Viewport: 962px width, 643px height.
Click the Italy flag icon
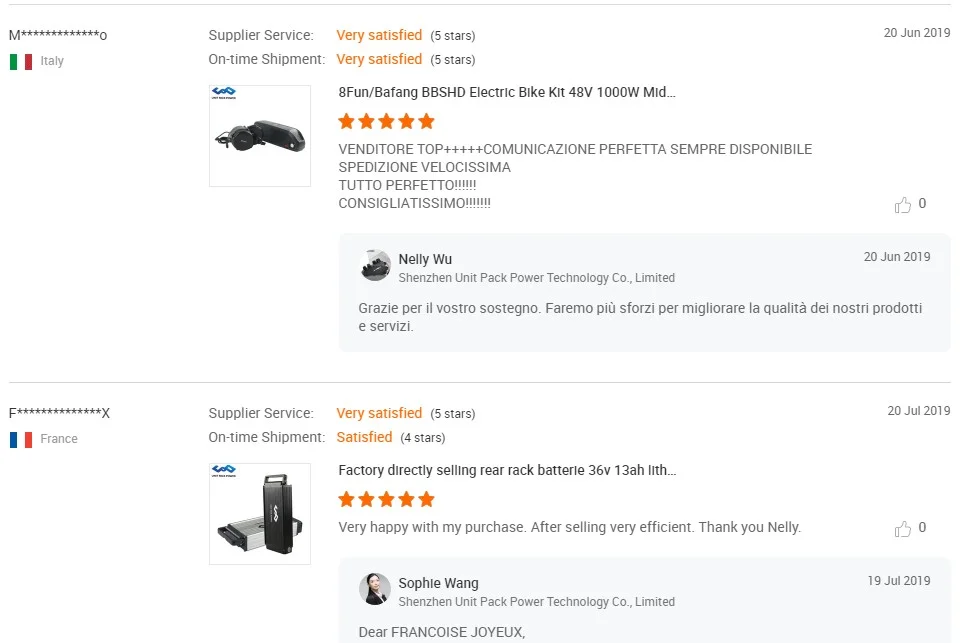(21, 62)
